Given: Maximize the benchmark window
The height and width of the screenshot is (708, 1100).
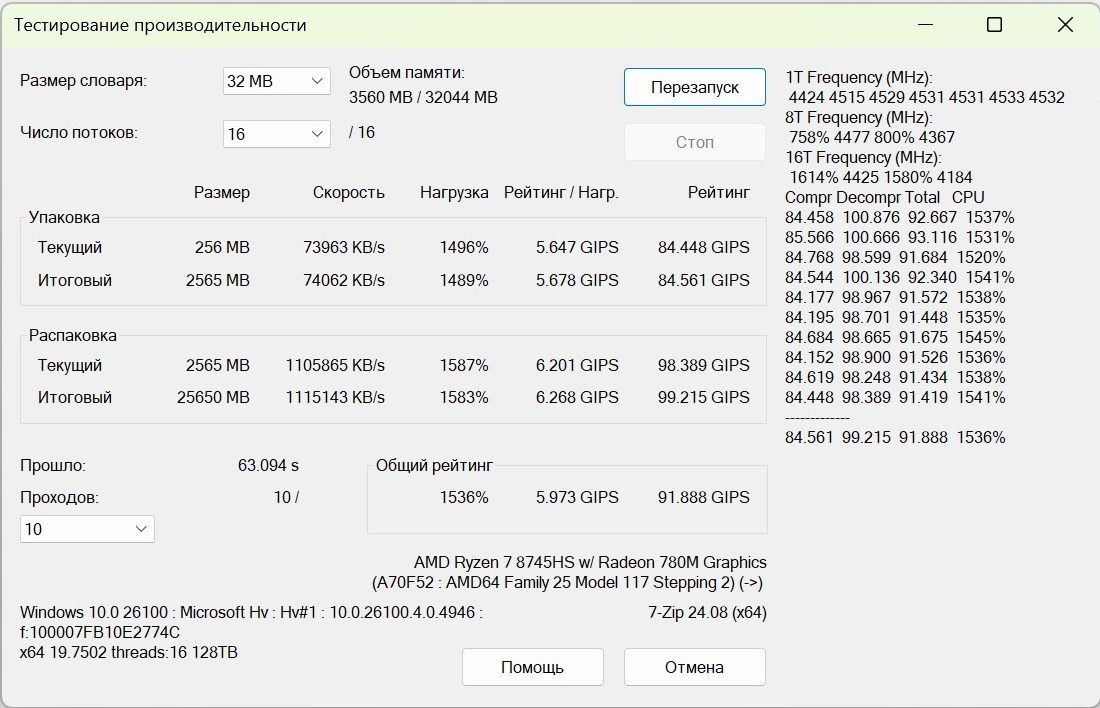Looking at the screenshot, I should pos(994,25).
